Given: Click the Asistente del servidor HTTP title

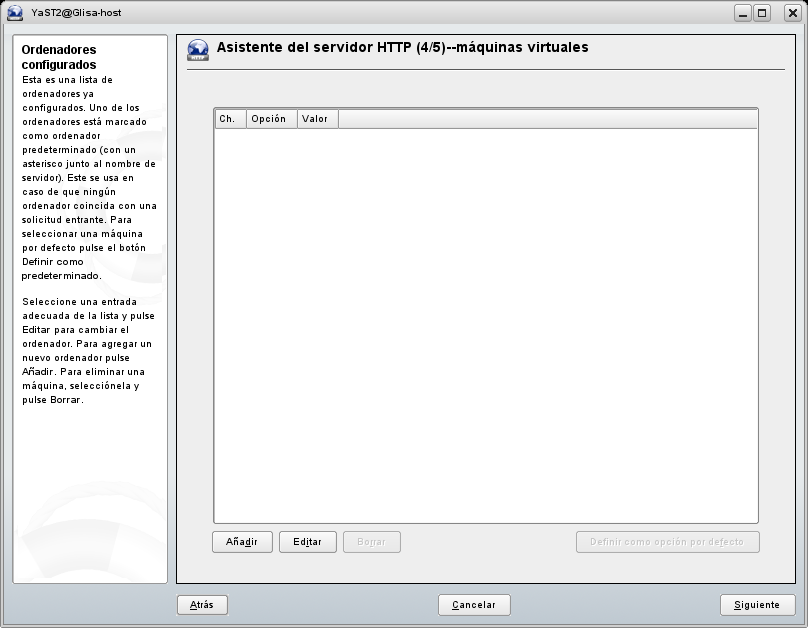Looking at the screenshot, I should pyautogui.click(x=402, y=47).
